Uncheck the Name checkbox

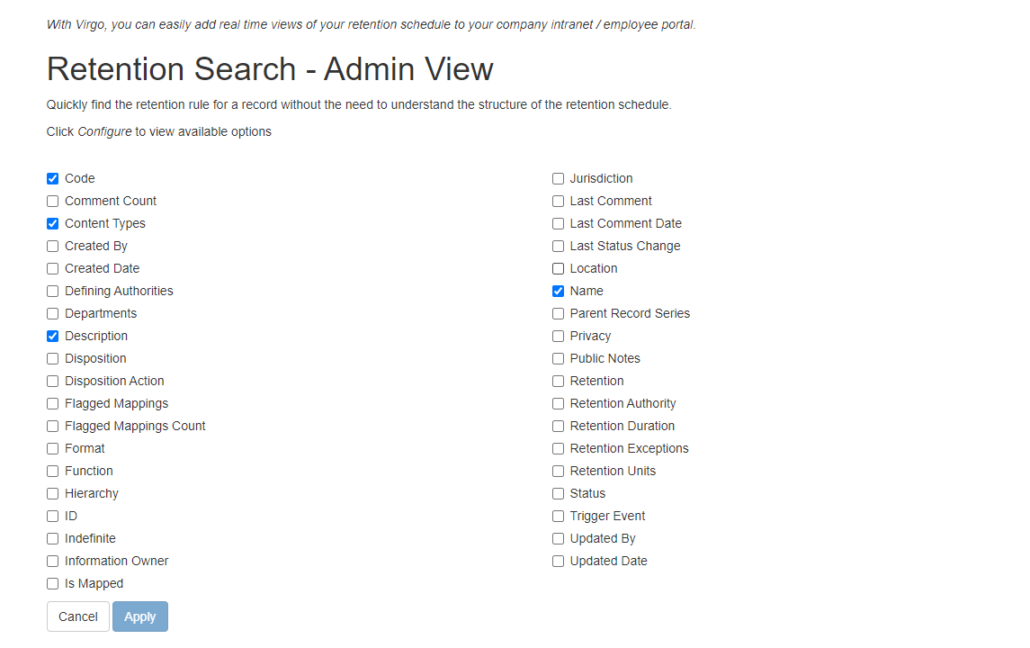[558, 290]
